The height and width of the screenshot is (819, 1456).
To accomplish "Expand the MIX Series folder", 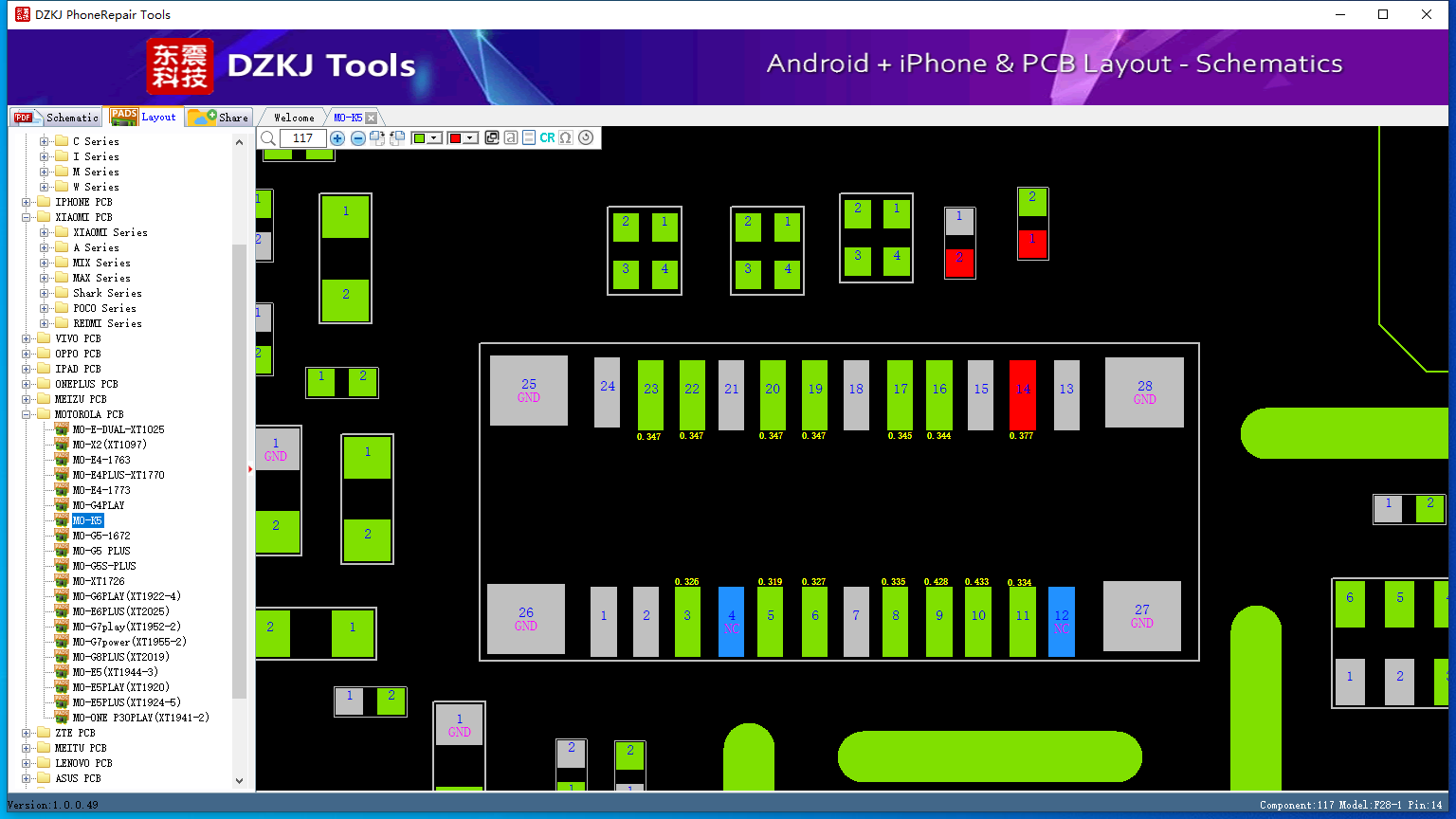I will click(44, 263).
